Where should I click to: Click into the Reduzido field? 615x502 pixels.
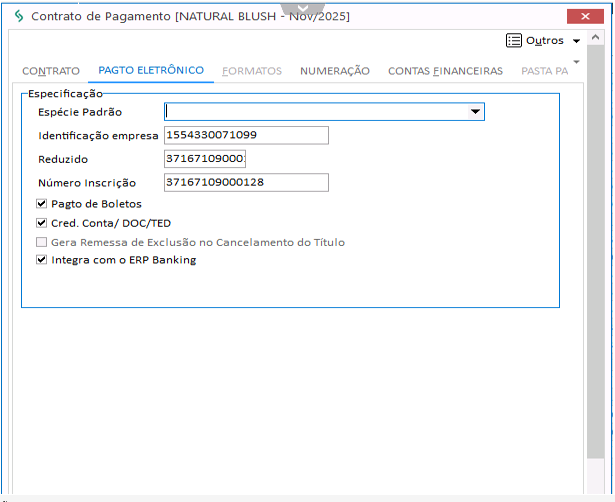click(205, 159)
